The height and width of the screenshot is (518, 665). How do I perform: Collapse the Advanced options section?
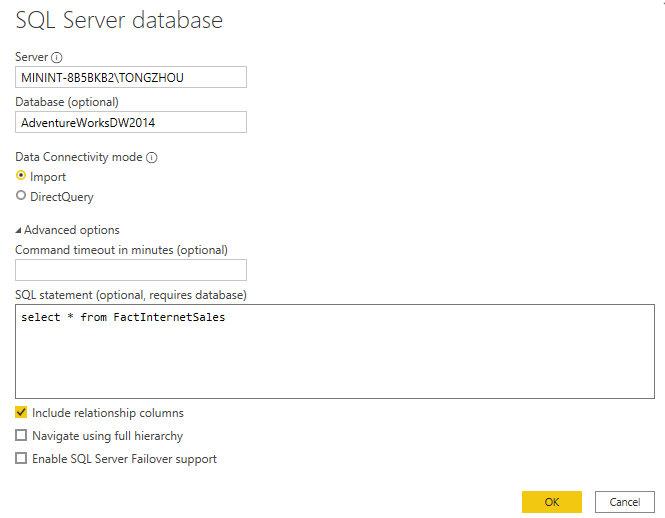(x=18, y=230)
